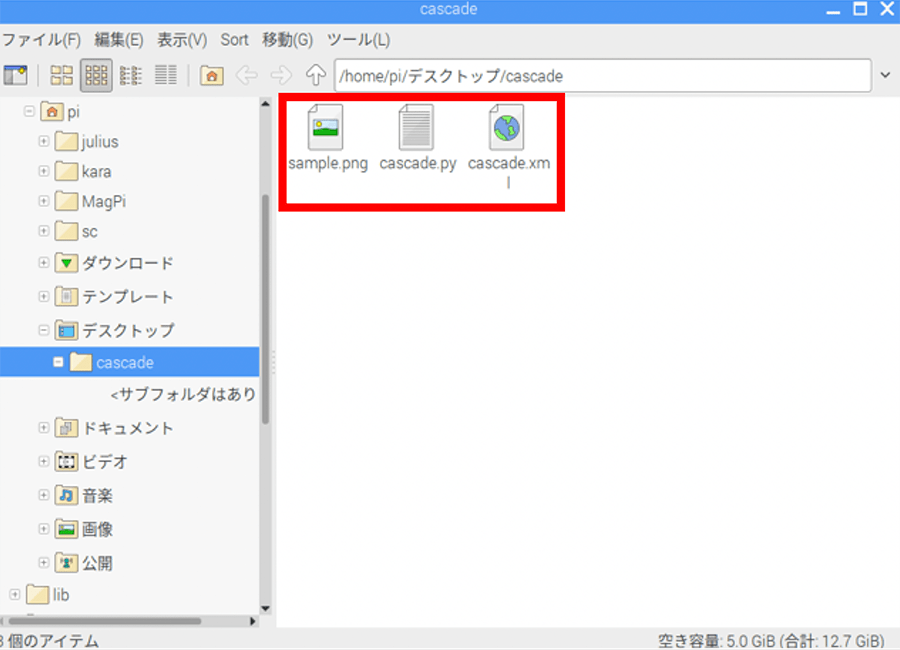The image size is (900, 650).
Task: Select pi home folder in tree
Action: 60,111
